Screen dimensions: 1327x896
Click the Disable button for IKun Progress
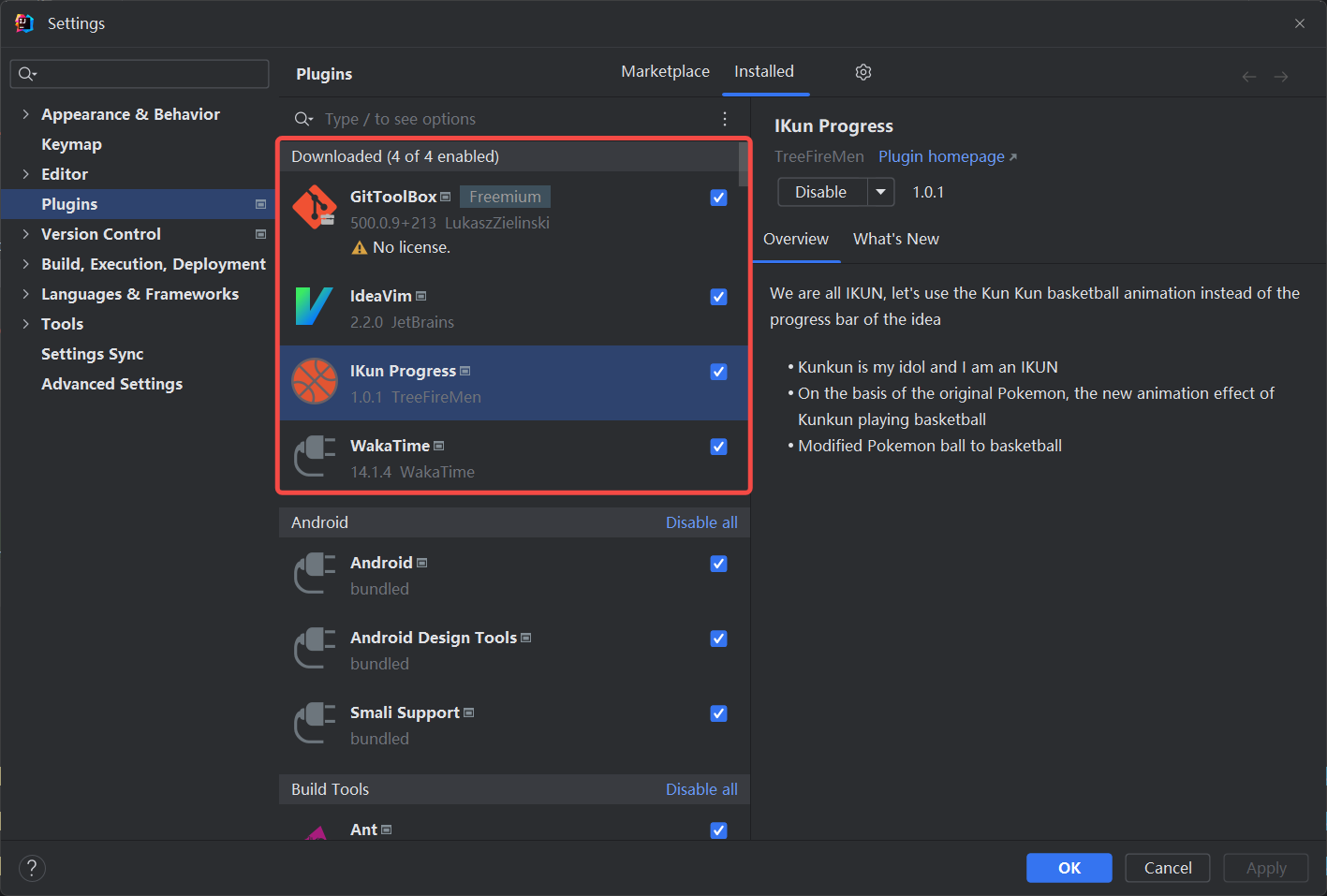822,192
